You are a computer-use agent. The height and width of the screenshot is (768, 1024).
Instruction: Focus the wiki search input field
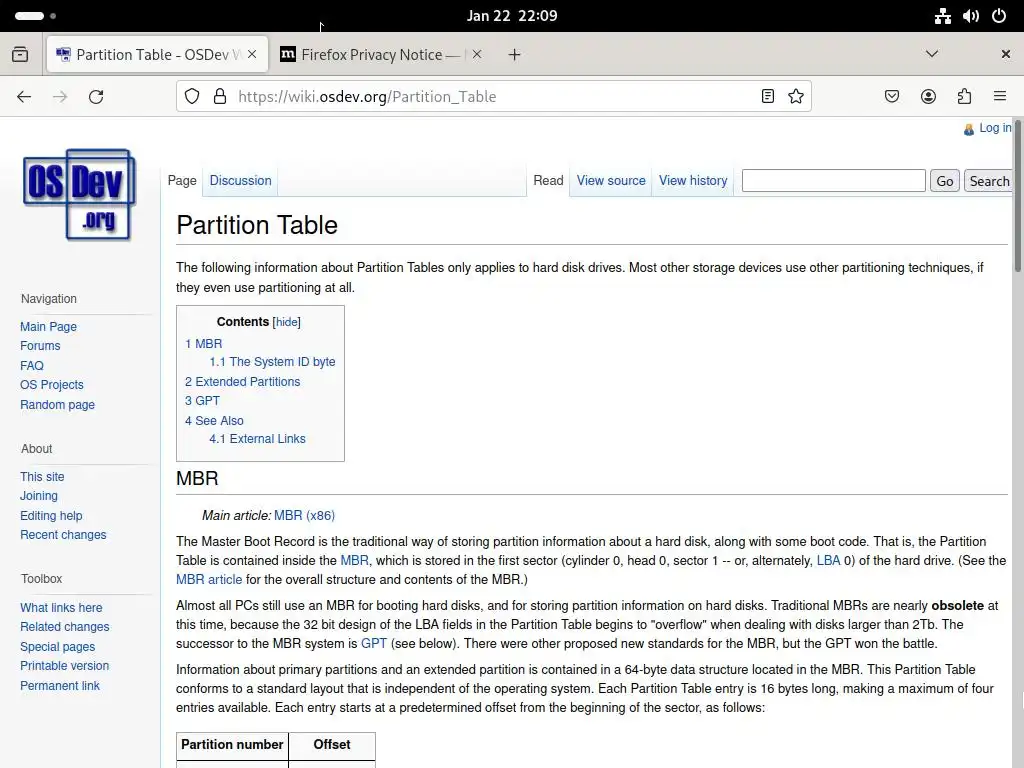pos(833,180)
